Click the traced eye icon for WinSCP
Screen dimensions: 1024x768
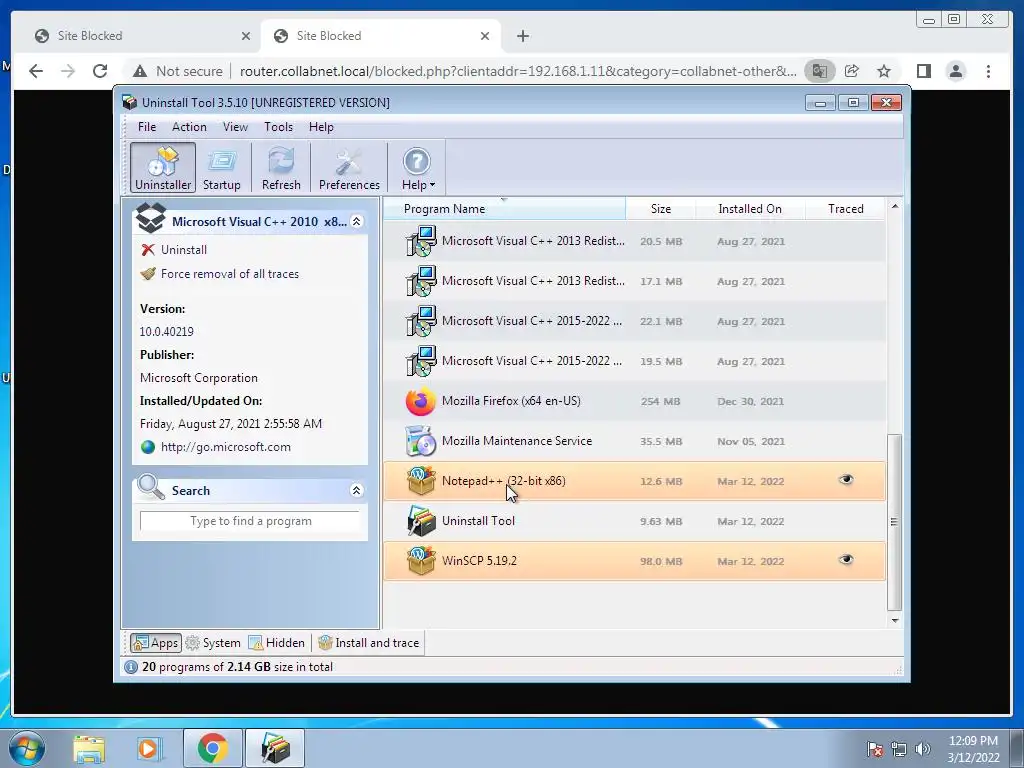[x=846, y=560]
